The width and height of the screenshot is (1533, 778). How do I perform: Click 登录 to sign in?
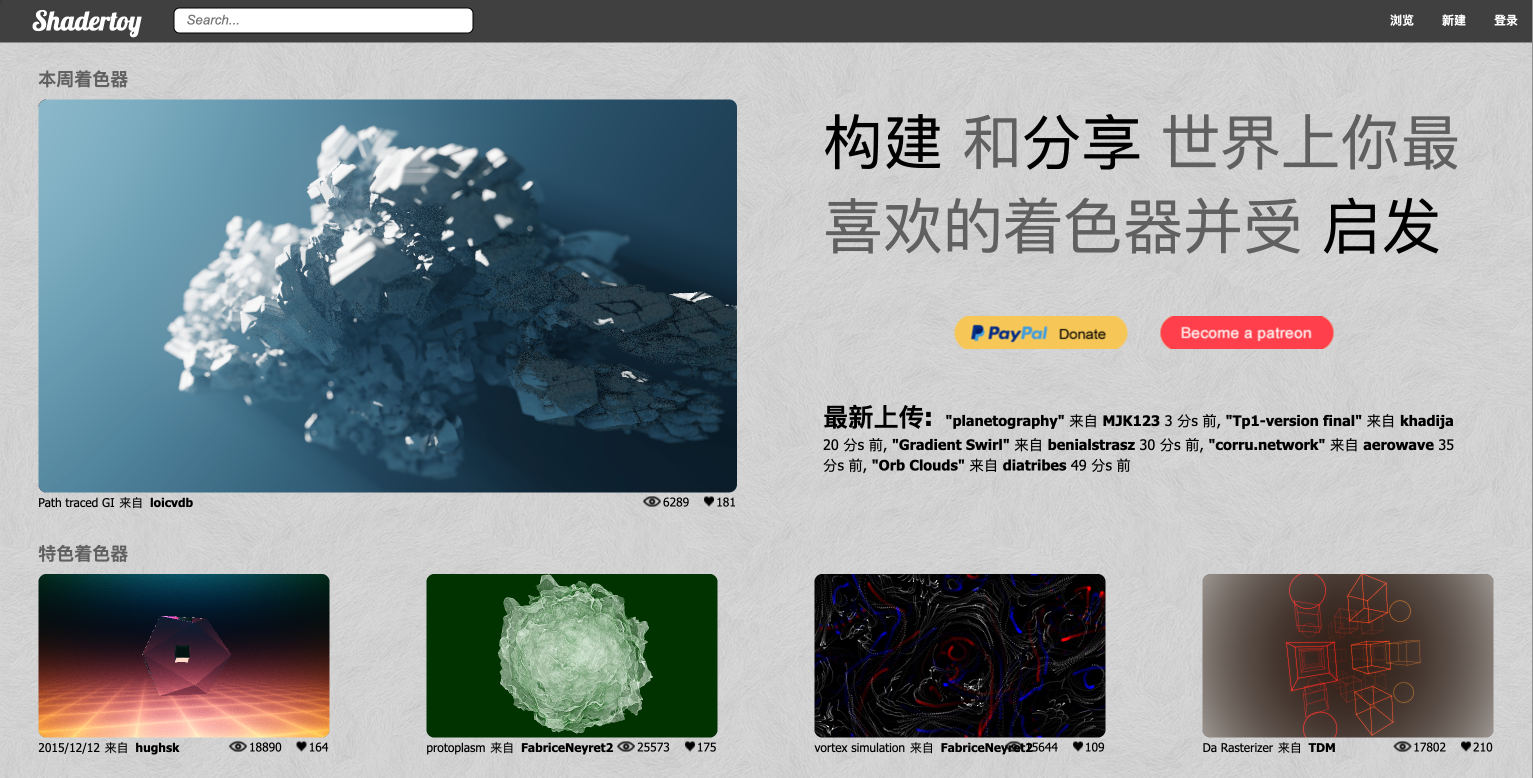point(1505,21)
